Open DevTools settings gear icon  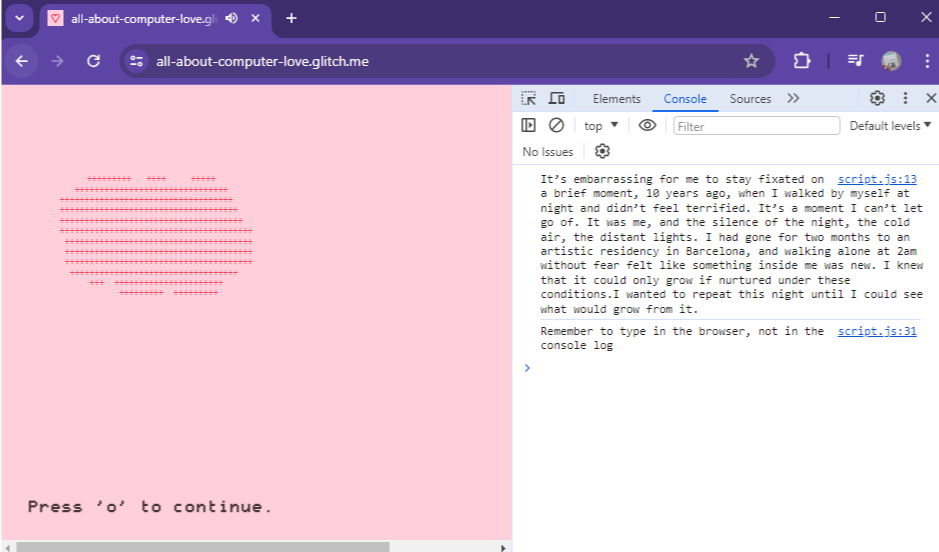877,98
